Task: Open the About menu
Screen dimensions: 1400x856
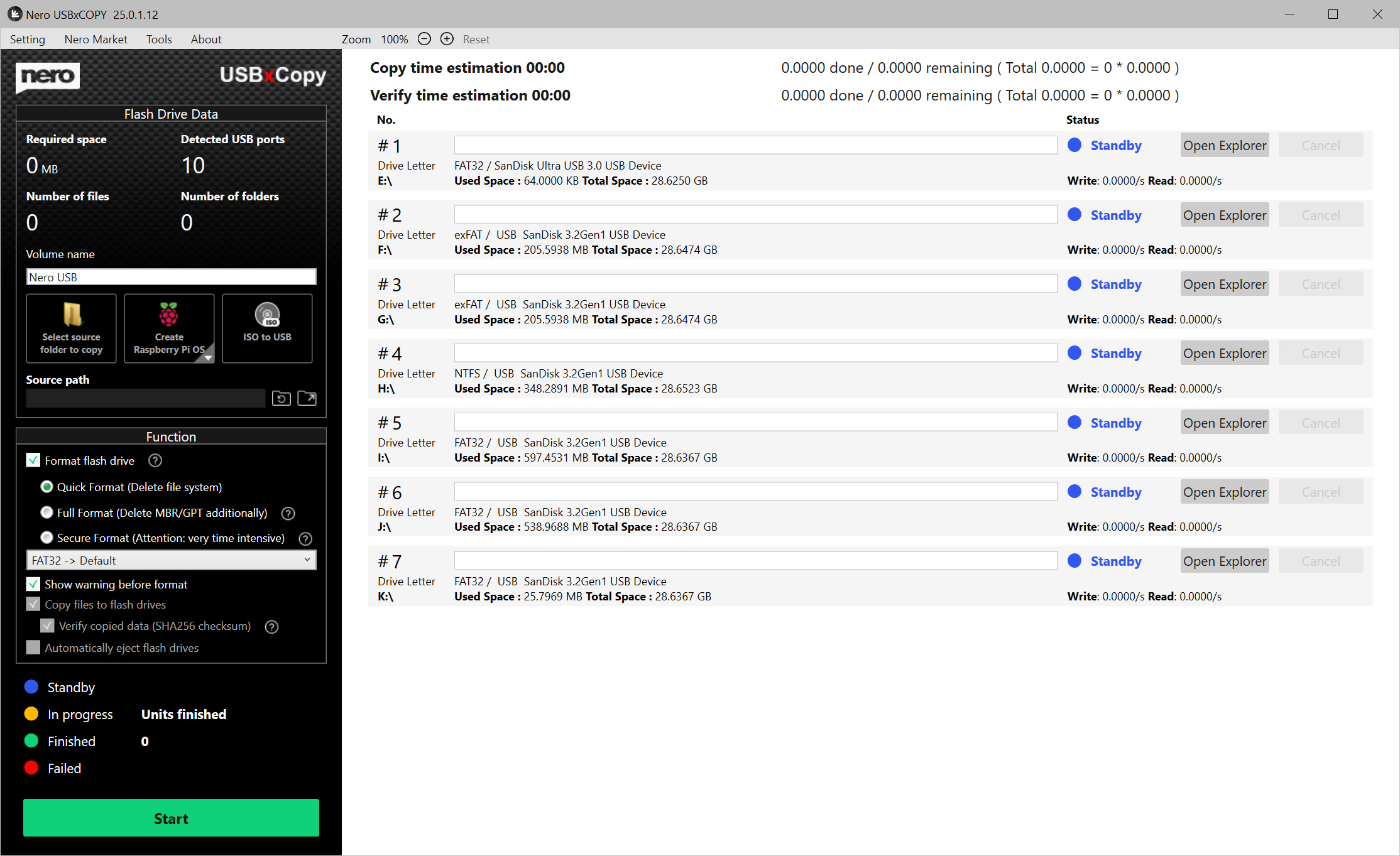Action: pos(206,39)
